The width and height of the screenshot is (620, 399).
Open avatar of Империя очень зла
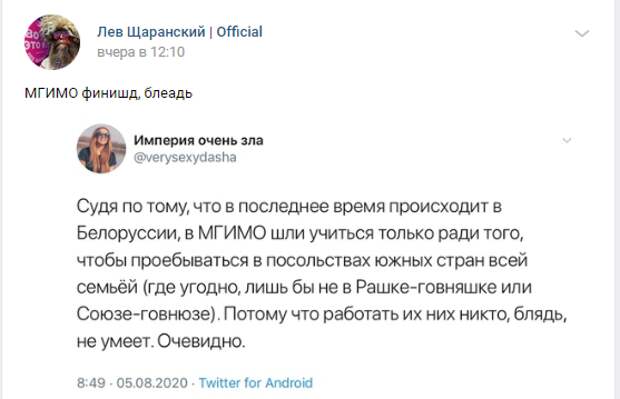[x=101, y=149]
